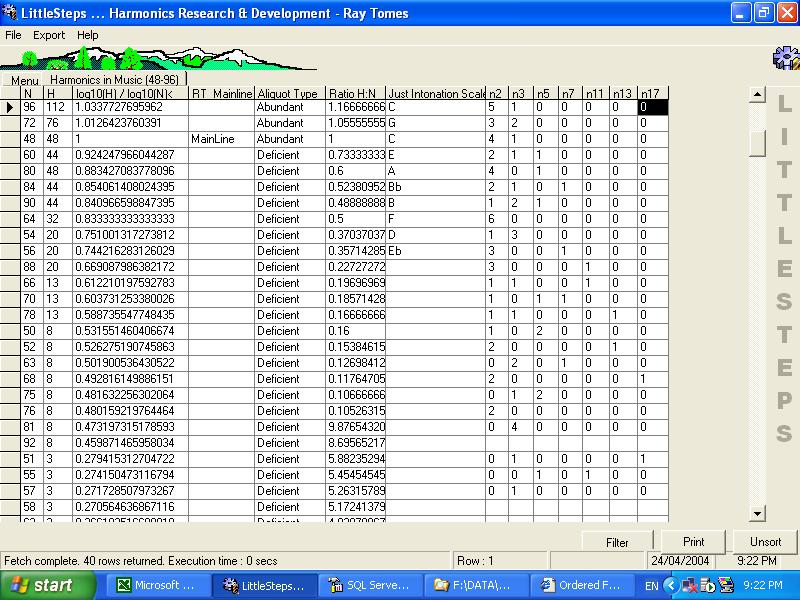Click the tray icon with green play arrow
The height and width of the screenshot is (600, 800).
pyautogui.click(x=707, y=584)
